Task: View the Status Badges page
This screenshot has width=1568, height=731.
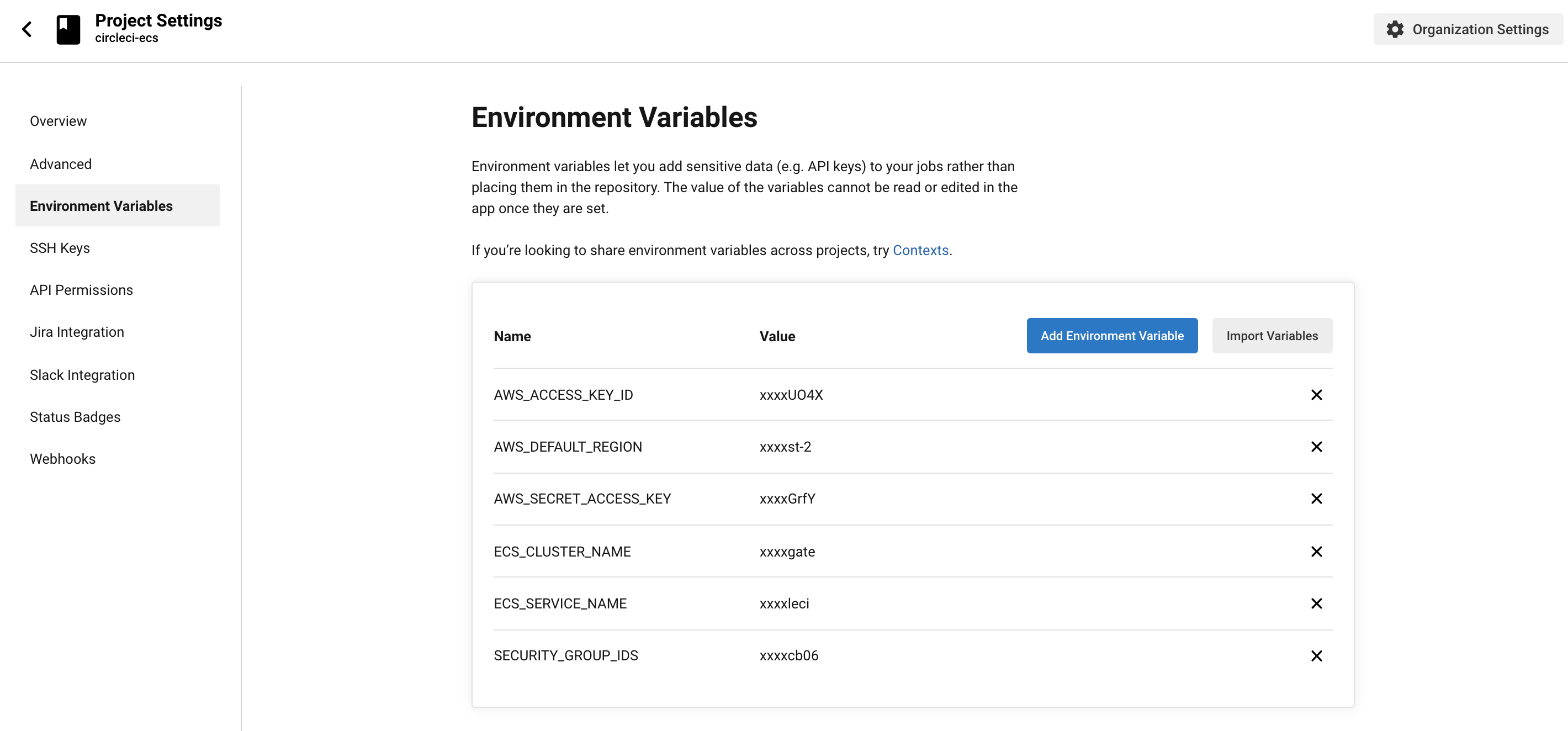Action: [x=75, y=416]
